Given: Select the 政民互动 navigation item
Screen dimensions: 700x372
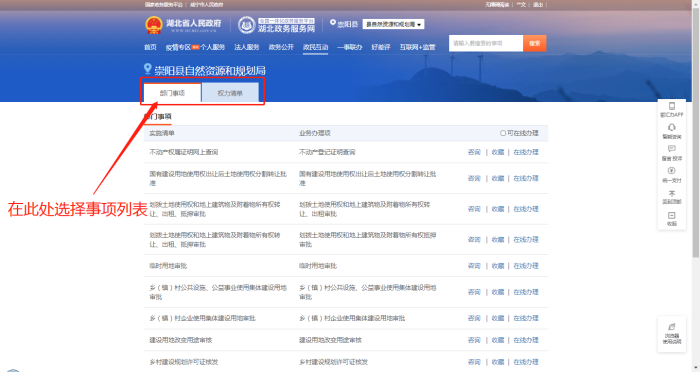Looking at the screenshot, I should 315,47.
